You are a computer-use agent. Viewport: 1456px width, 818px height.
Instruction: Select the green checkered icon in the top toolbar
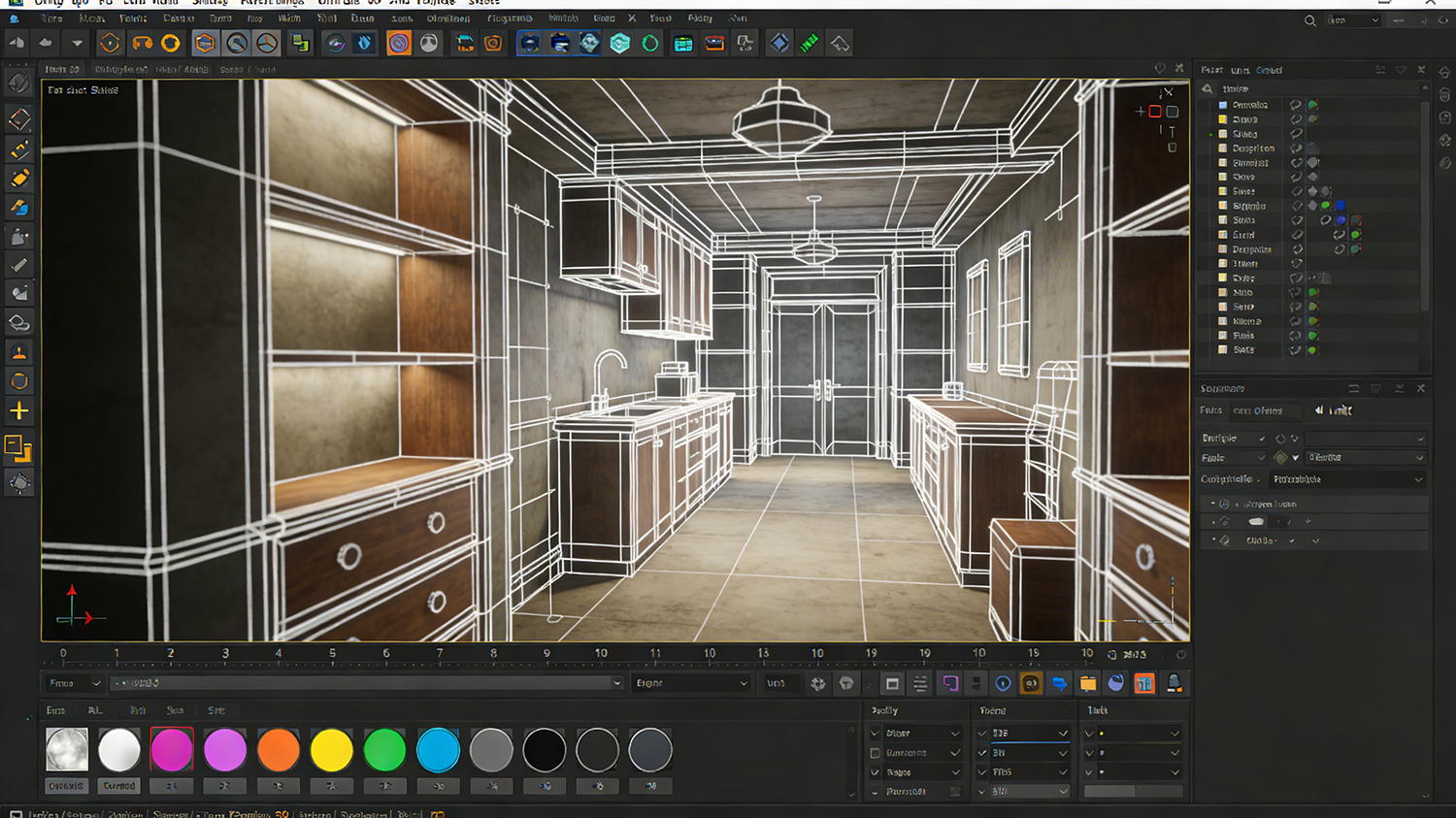[809, 43]
